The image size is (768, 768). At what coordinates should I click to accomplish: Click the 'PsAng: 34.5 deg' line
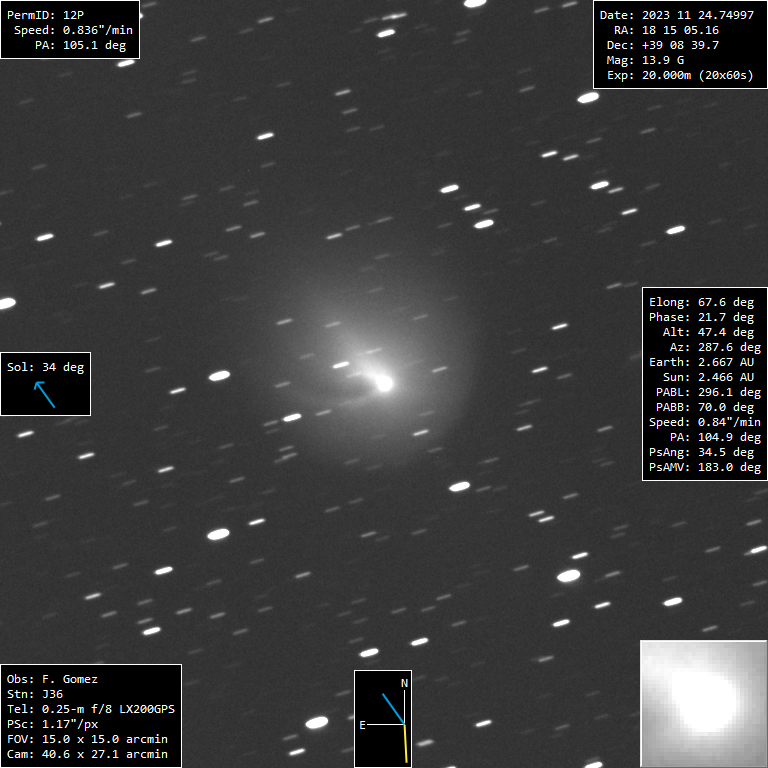[x=701, y=453]
